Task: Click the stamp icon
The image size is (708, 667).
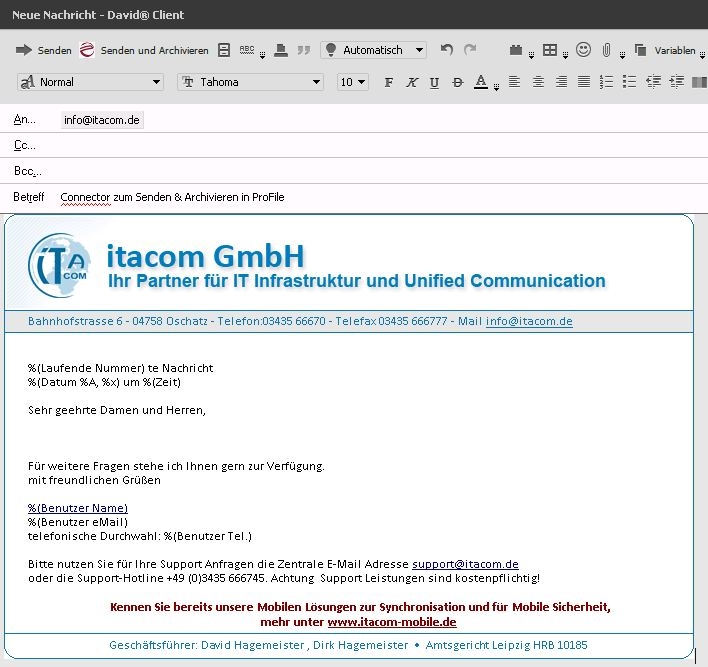Action: [x=281, y=50]
